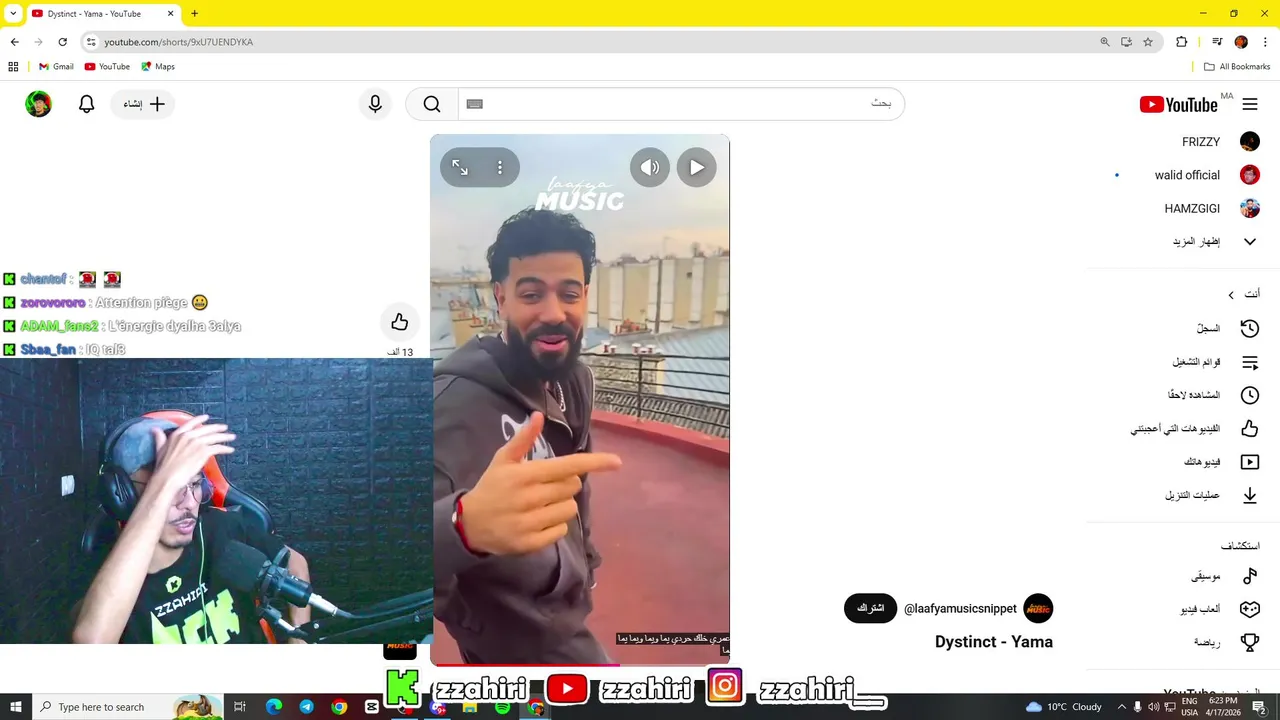Open the YouTube hamburger guide menu
The width and height of the screenshot is (1280, 720).
point(1250,104)
